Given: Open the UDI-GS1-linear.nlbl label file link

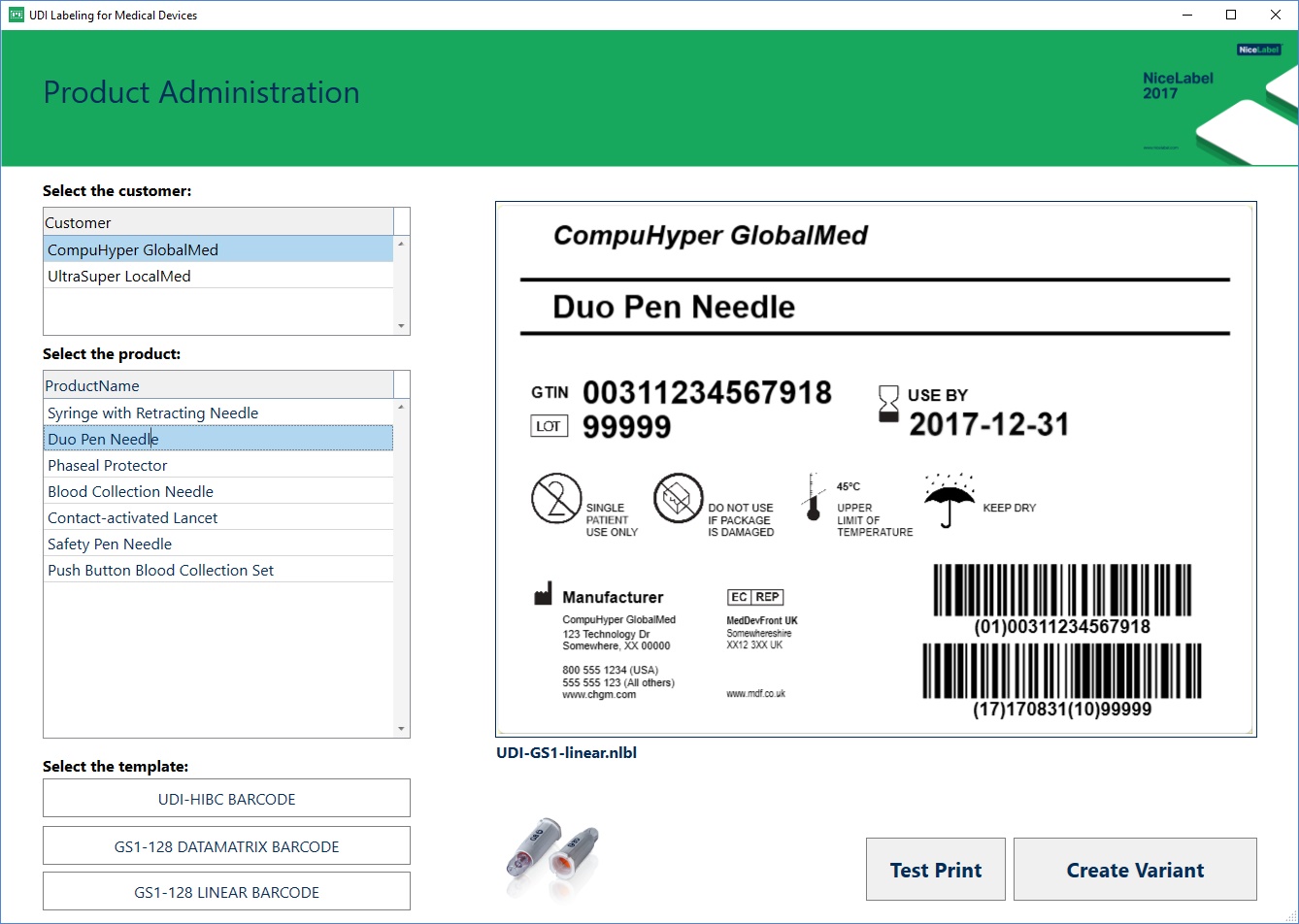Looking at the screenshot, I should 568,752.
